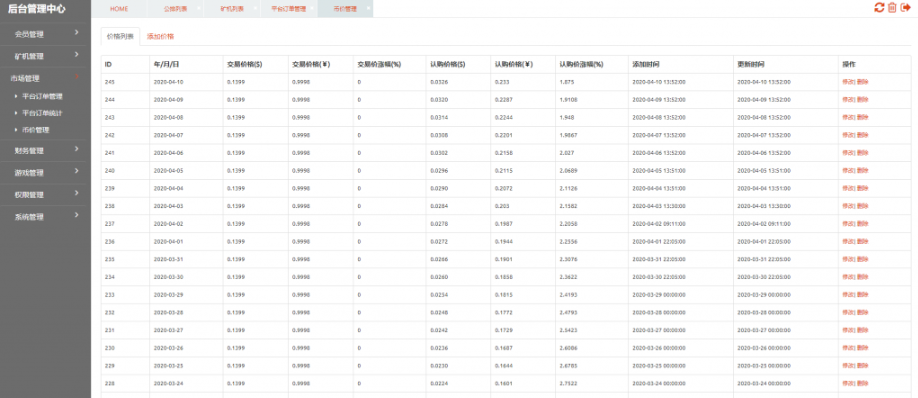Viewport: 918px width, 398px height.
Task: Click 删除 for row ID 245
Action: (x=862, y=82)
